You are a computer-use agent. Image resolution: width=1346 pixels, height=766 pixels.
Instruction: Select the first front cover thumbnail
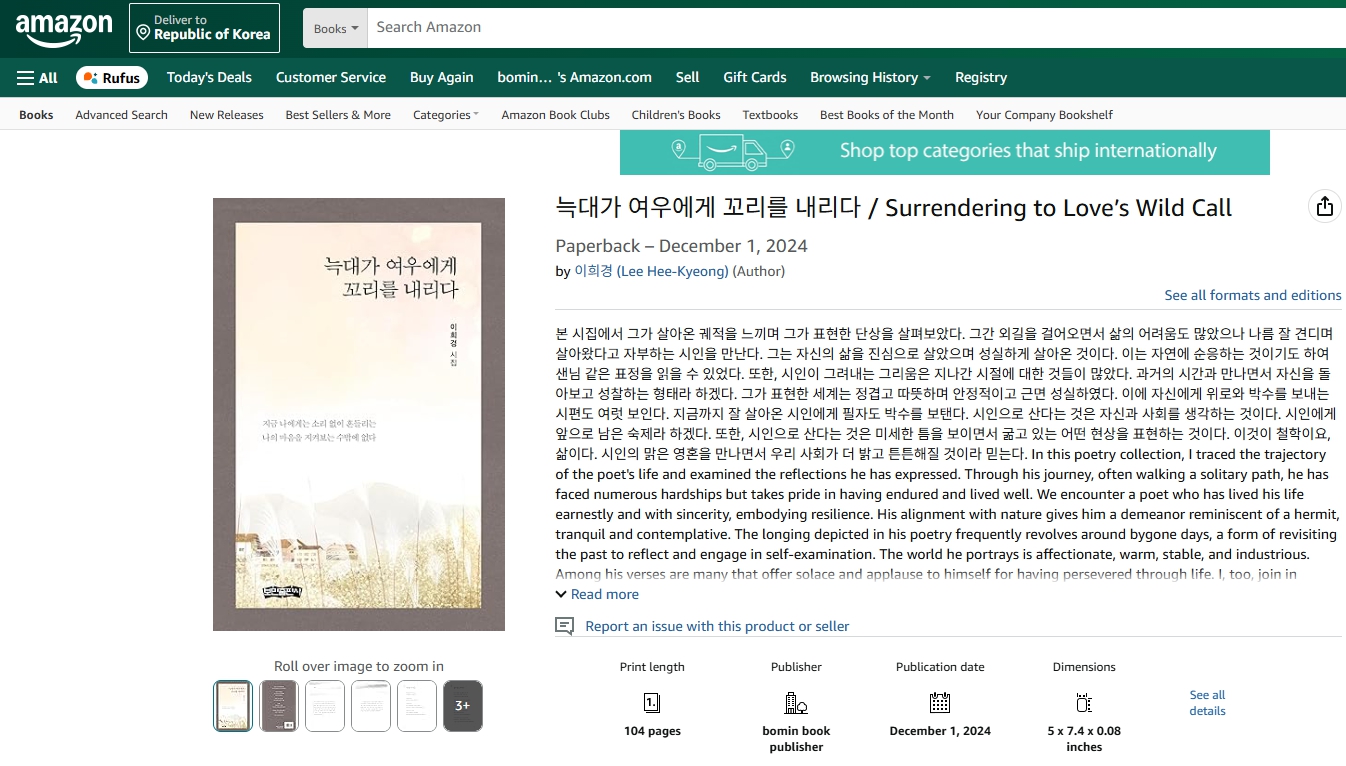[x=233, y=706]
